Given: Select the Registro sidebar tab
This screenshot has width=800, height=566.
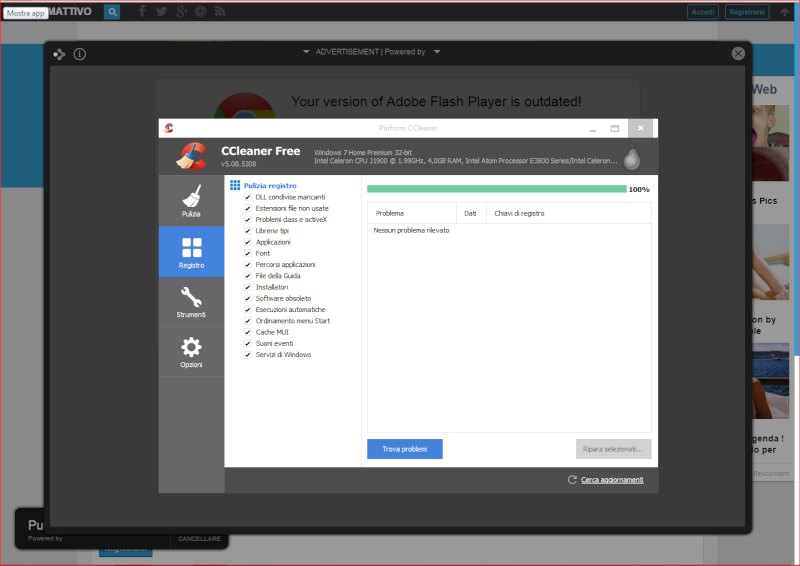Looking at the screenshot, I should coord(191,252).
